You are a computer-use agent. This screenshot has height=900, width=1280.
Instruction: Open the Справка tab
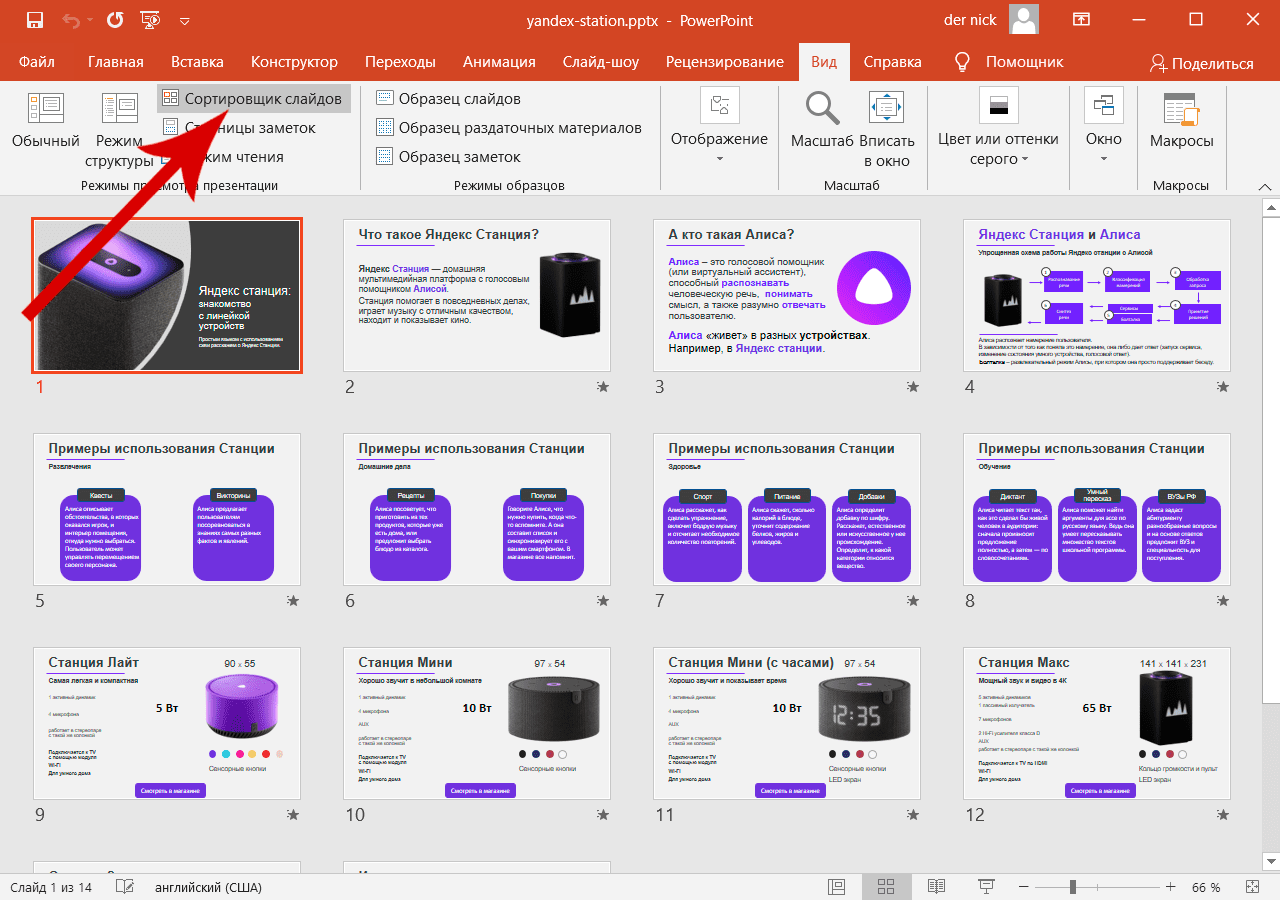893,62
